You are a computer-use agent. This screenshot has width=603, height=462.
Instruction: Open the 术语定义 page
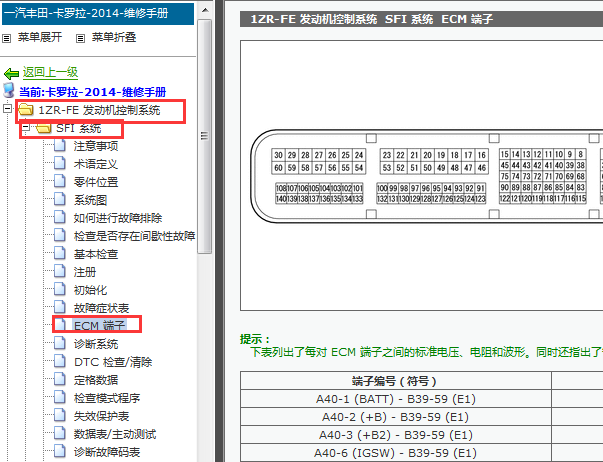point(96,164)
